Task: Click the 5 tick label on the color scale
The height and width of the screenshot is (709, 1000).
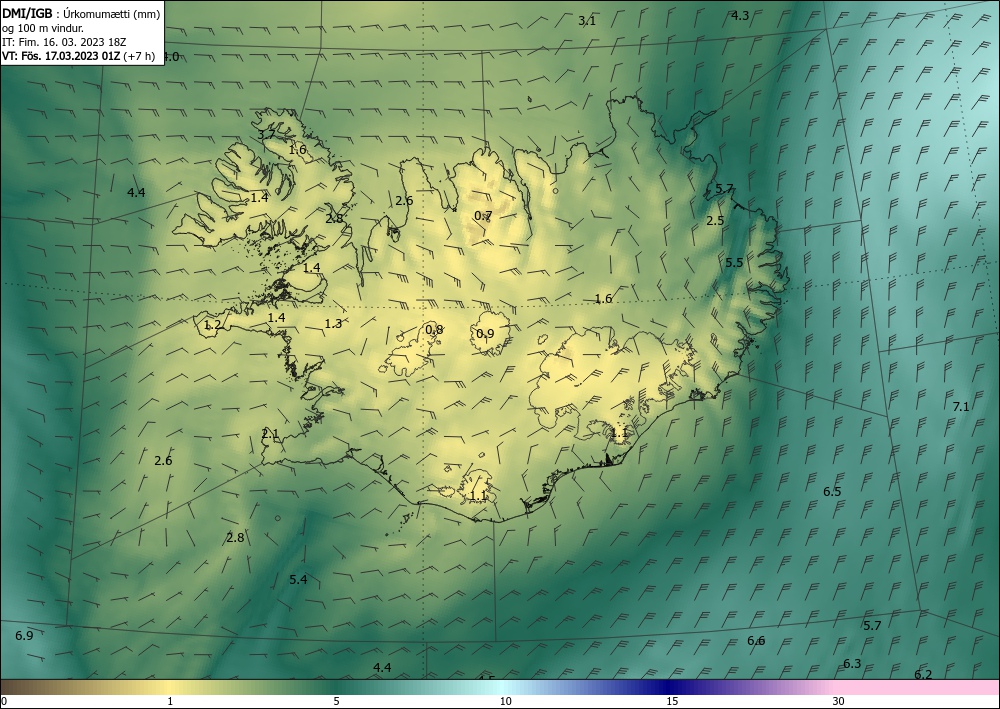Action: click(336, 701)
